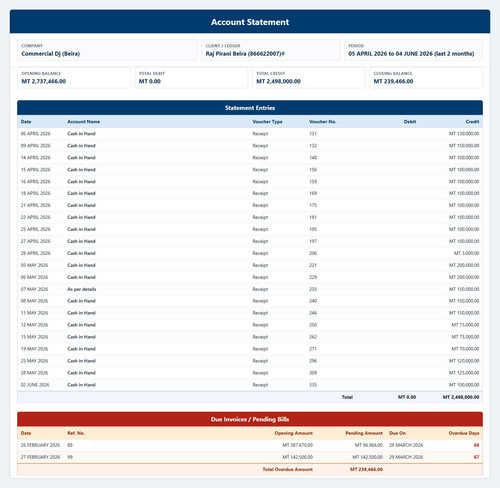The width and height of the screenshot is (500, 488).
Task: Click the Overdue Days column header
Action: click(464, 433)
